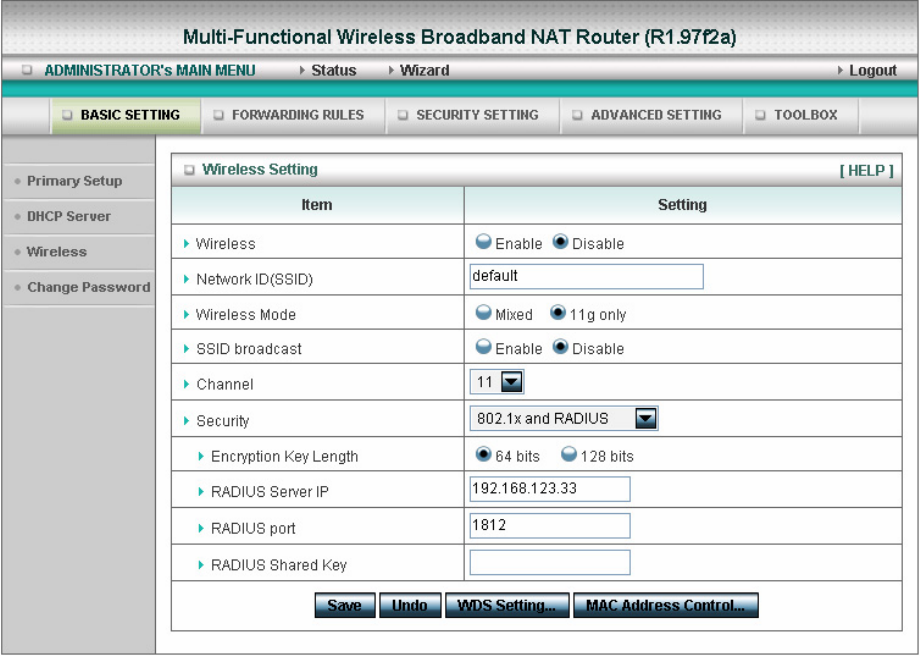Click the Save button

345,605
